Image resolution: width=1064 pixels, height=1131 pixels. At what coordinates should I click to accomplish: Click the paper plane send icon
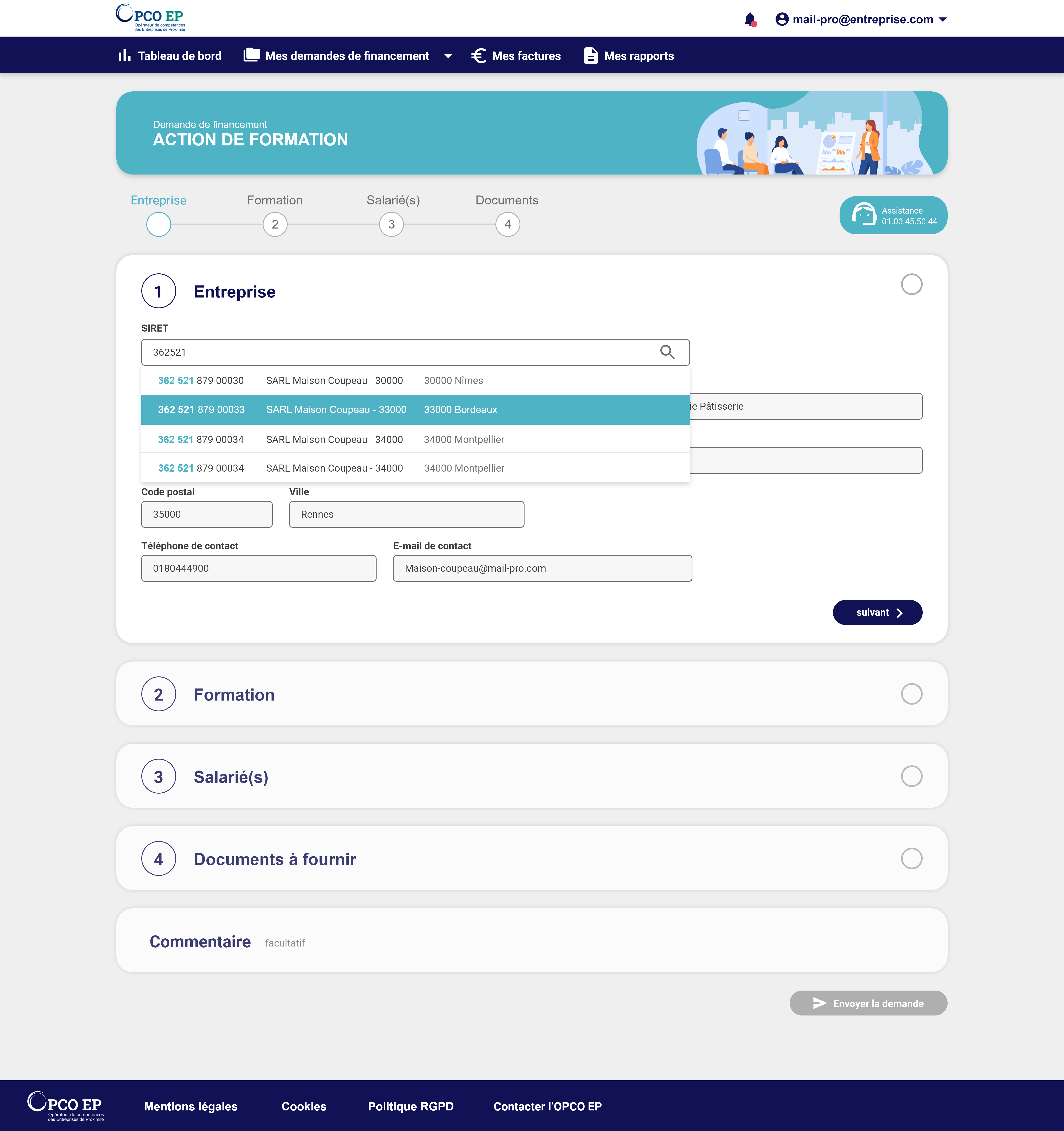tap(819, 1003)
